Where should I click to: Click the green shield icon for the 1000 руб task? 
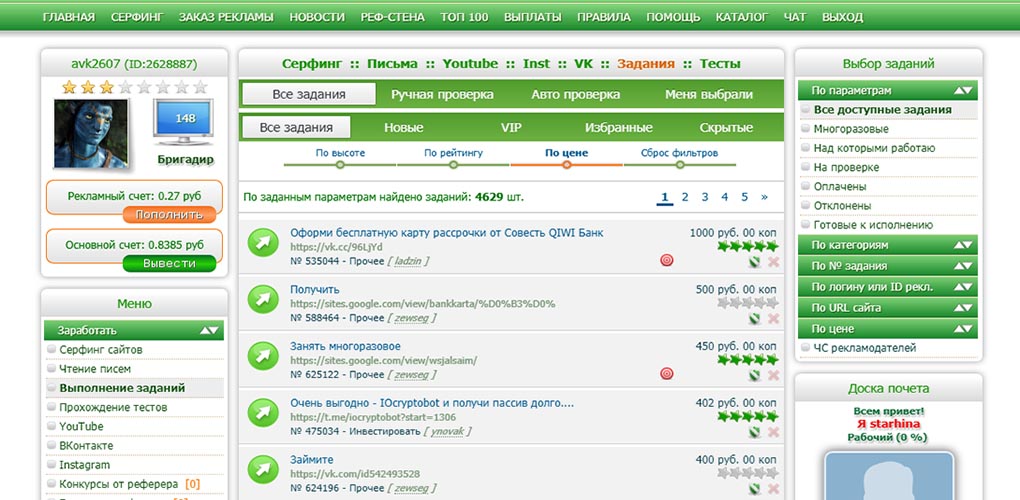755,262
